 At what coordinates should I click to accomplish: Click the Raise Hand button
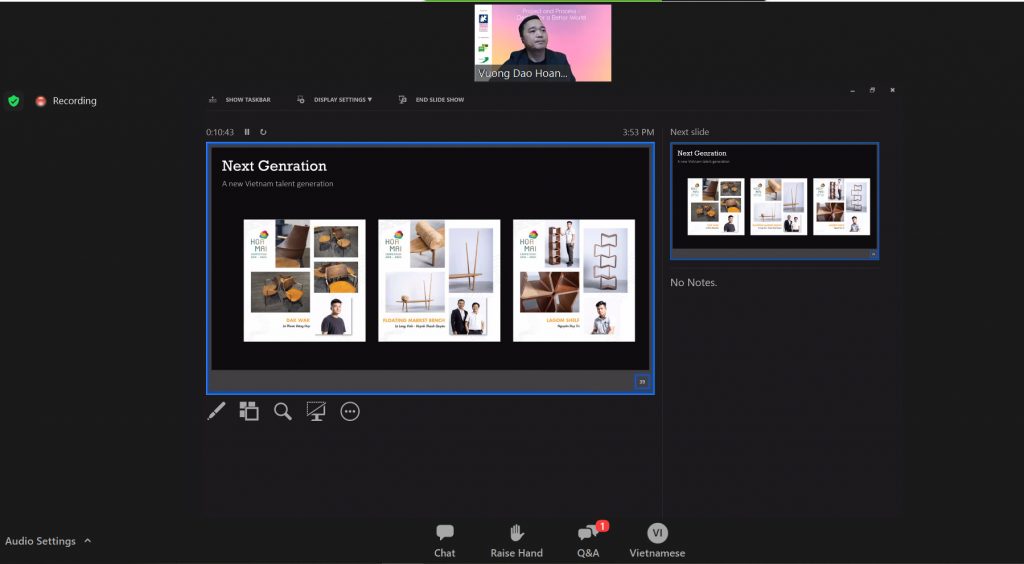(x=517, y=541)
